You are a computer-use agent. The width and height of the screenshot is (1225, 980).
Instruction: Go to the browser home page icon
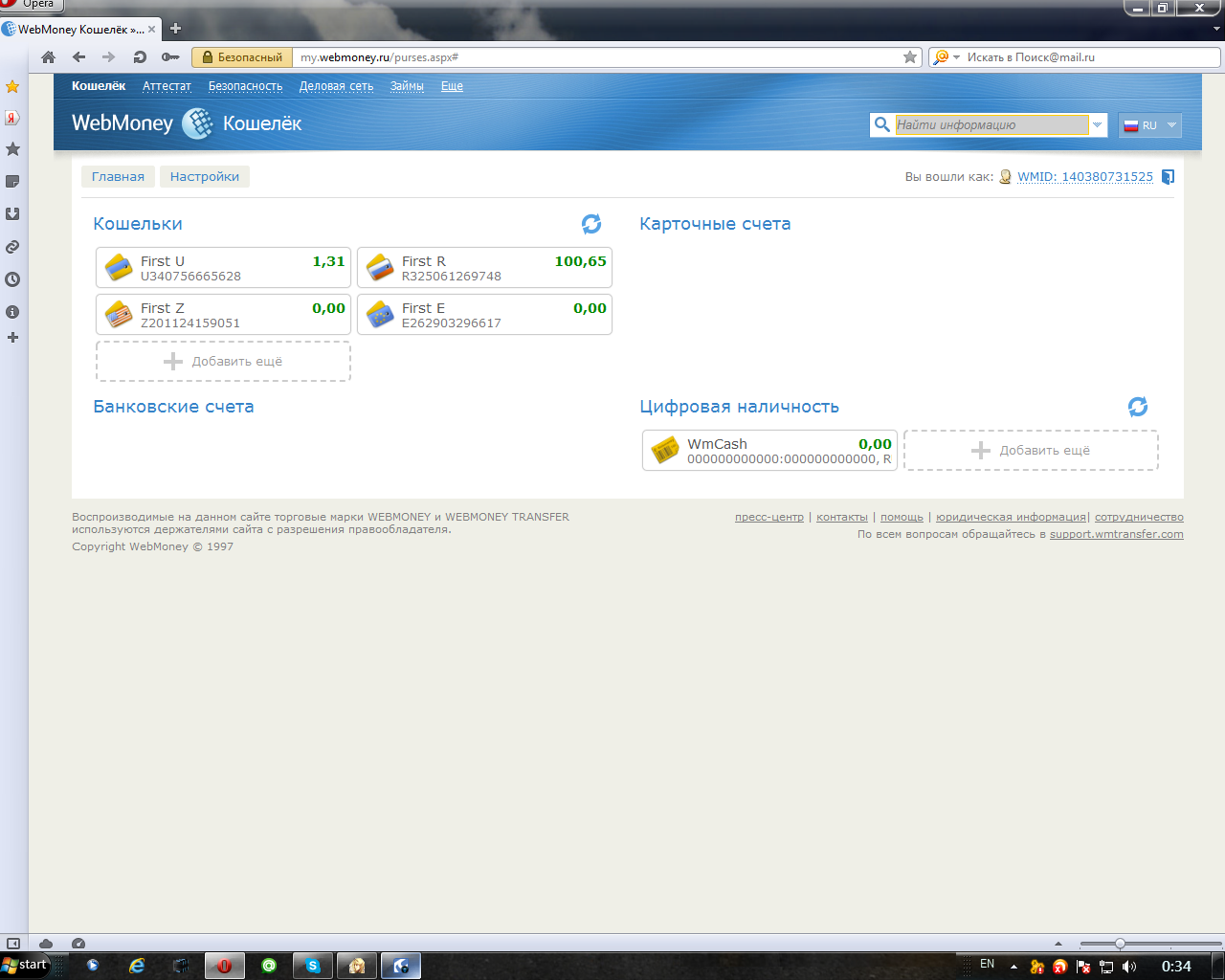[x=48, y=57]
